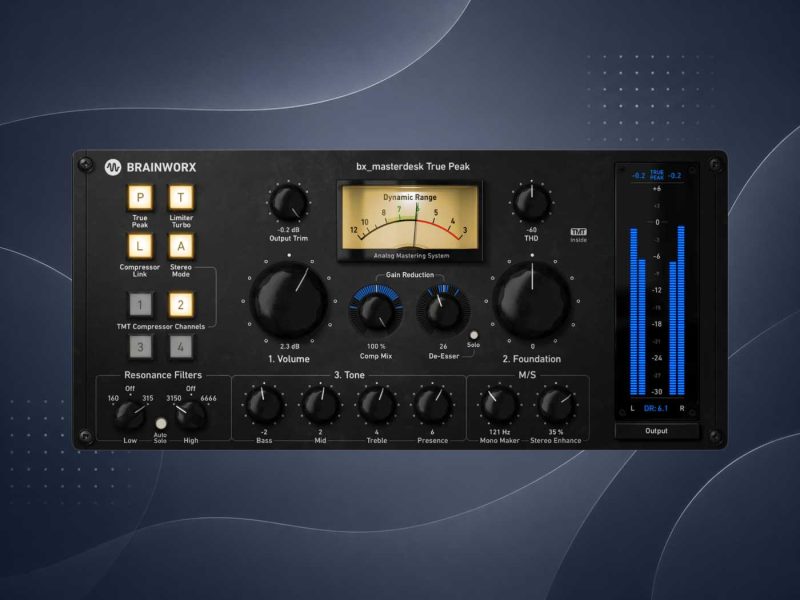Select TMT Compressor Channel 4
This screenshot has height=600, width=800.
(181, 347)
